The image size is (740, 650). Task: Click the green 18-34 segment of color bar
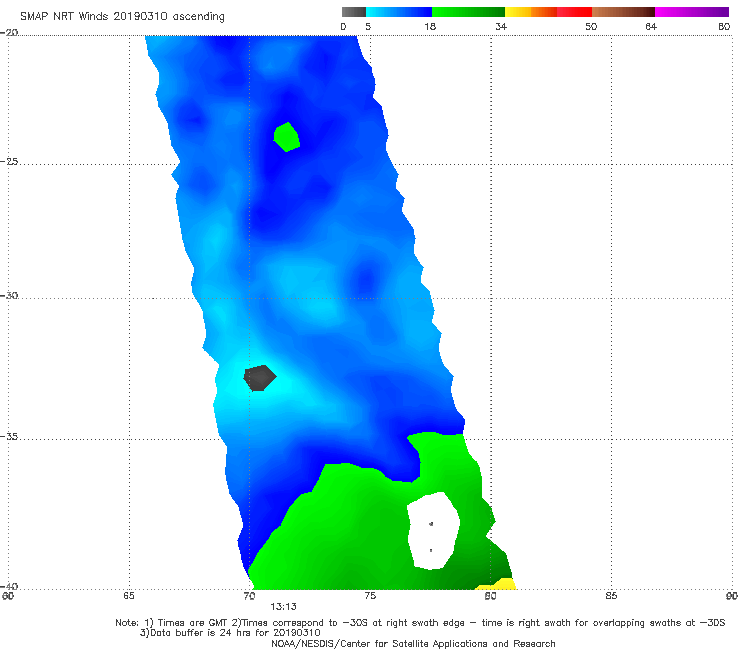468,12
